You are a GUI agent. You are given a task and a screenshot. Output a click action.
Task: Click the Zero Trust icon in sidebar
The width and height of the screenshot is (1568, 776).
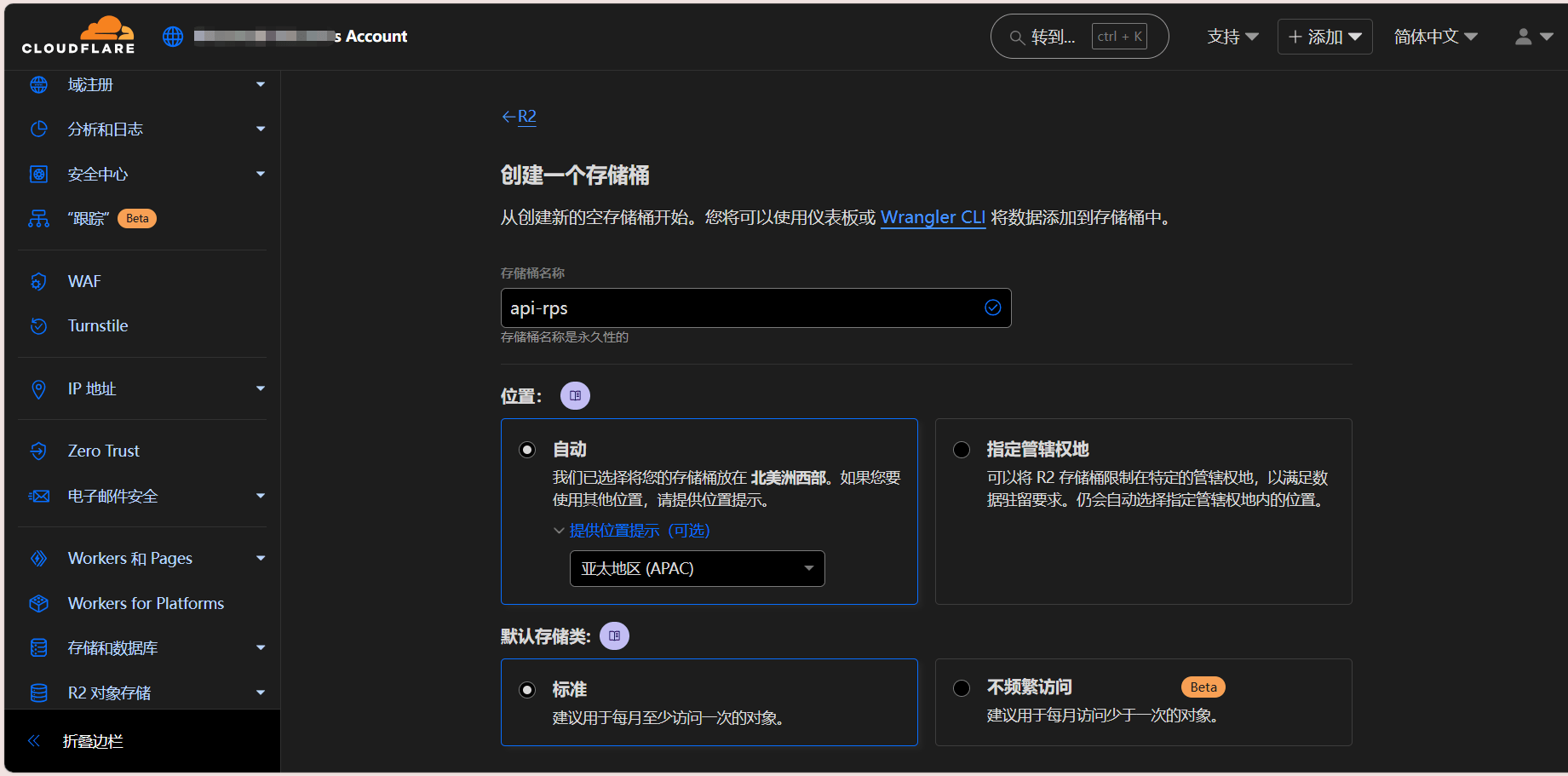click(x=38, y=451)
